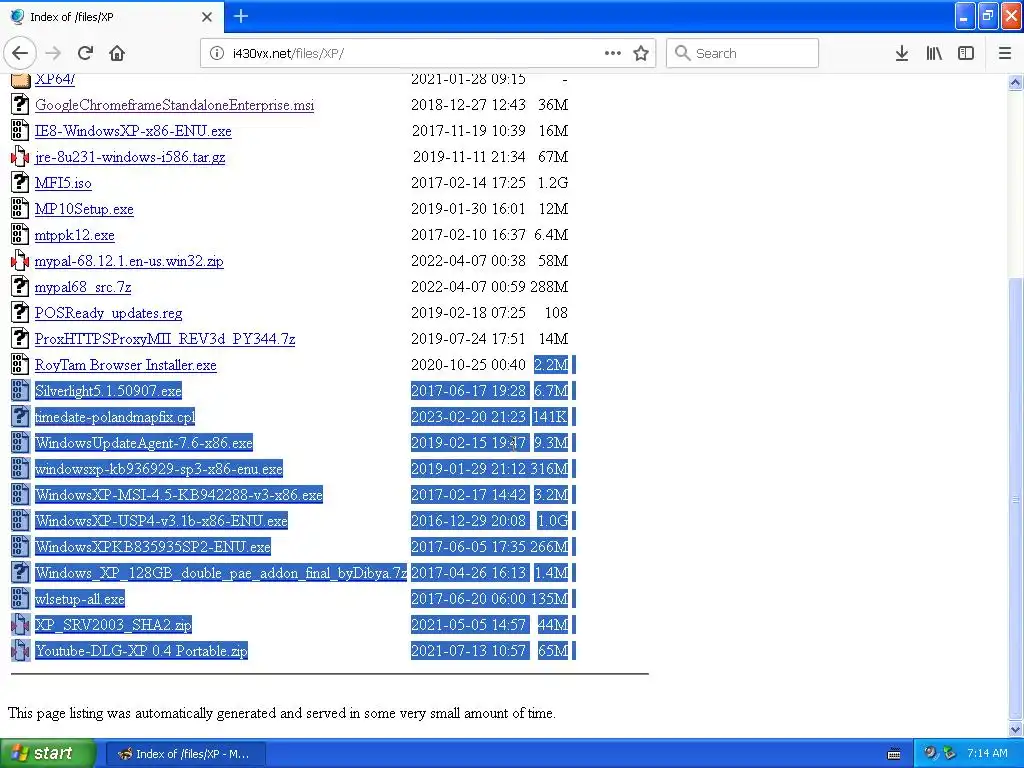Click scrollbar down arrow

coord(1015,729)
